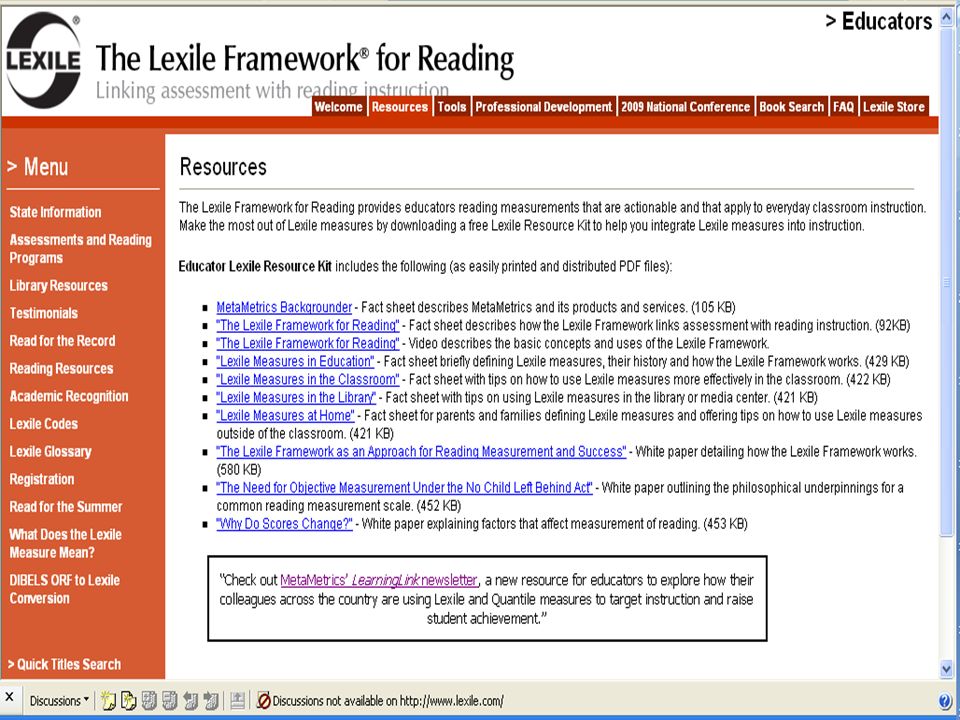Switch to the Resources tab
The height and width of the screenshot is (720, 960).
pyautogui.click(x=399, y=107)
